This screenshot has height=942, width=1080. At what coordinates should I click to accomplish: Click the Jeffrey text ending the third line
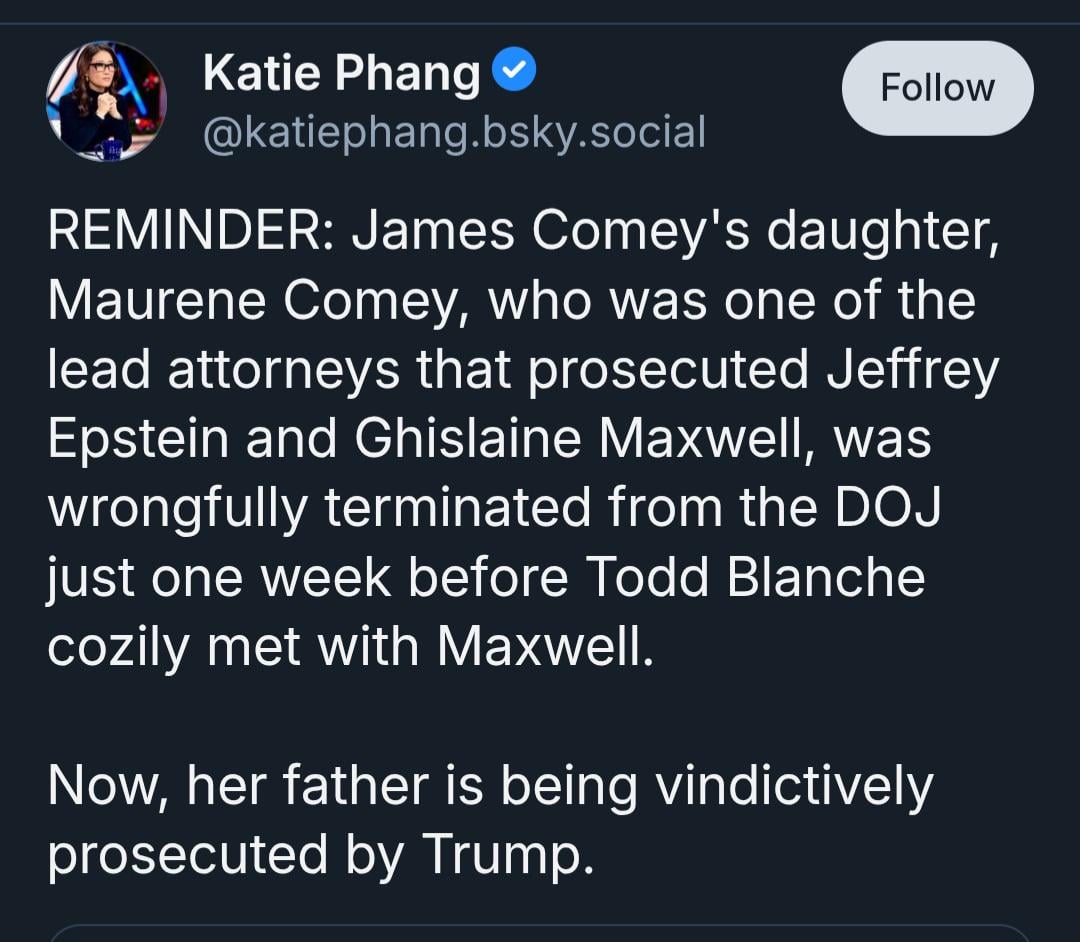(x=913, y=370)
